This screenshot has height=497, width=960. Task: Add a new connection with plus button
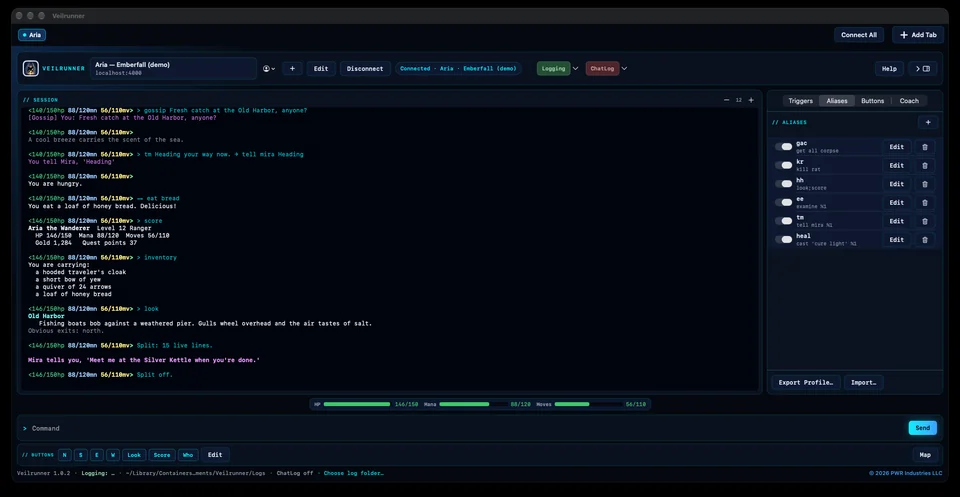292,69
